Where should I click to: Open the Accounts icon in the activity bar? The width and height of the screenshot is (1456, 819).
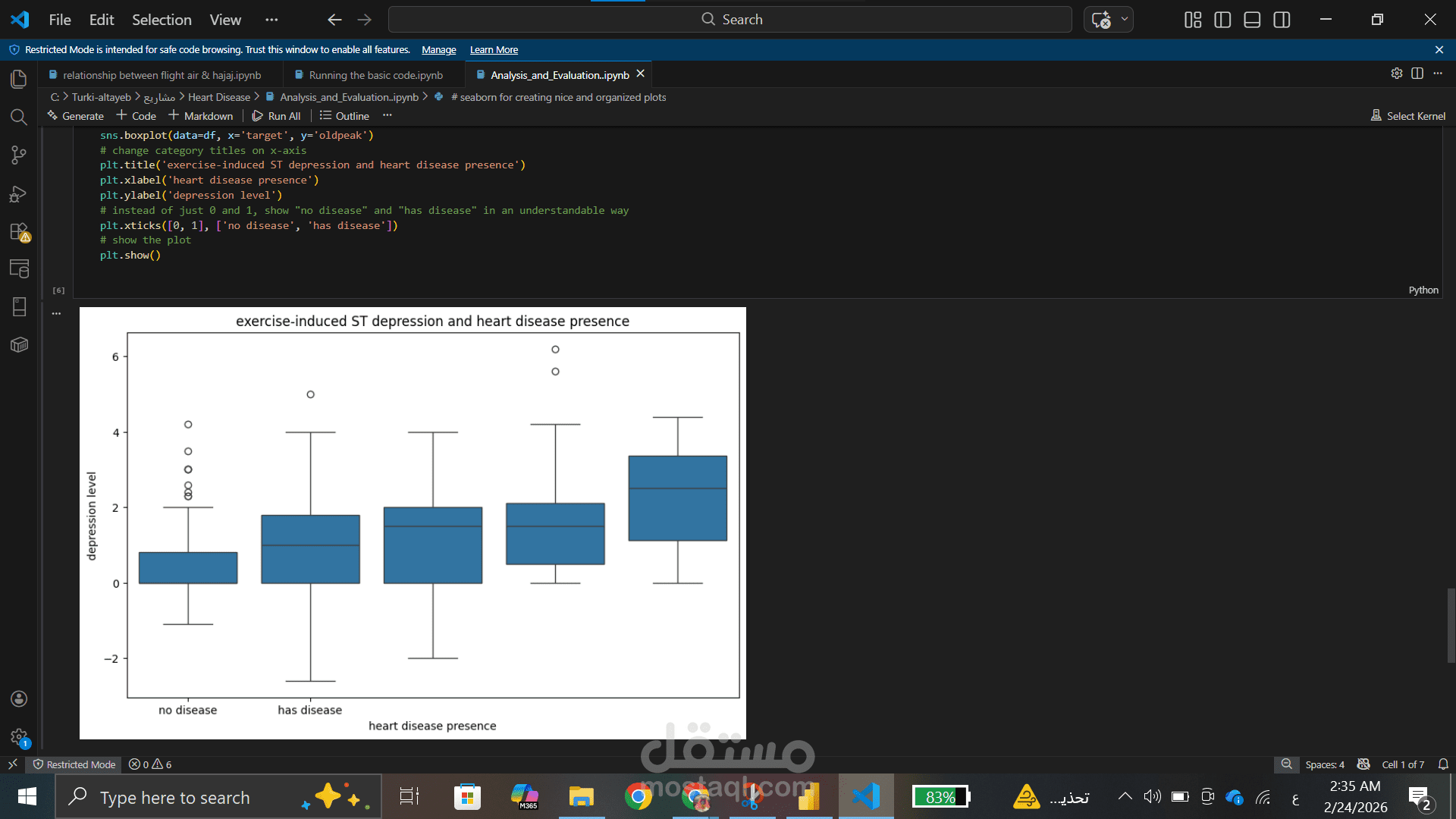point(18,698)
